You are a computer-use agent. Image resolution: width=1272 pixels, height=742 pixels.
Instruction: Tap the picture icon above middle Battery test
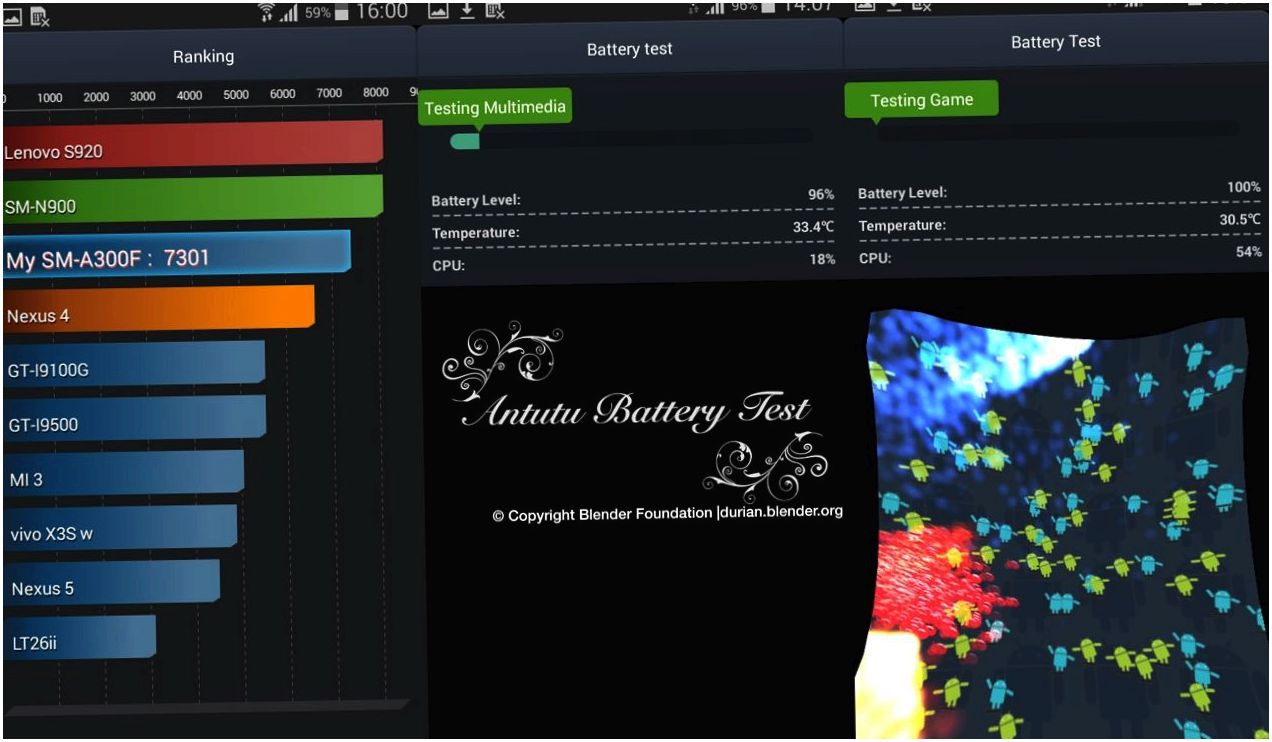(x=438, y=10)
